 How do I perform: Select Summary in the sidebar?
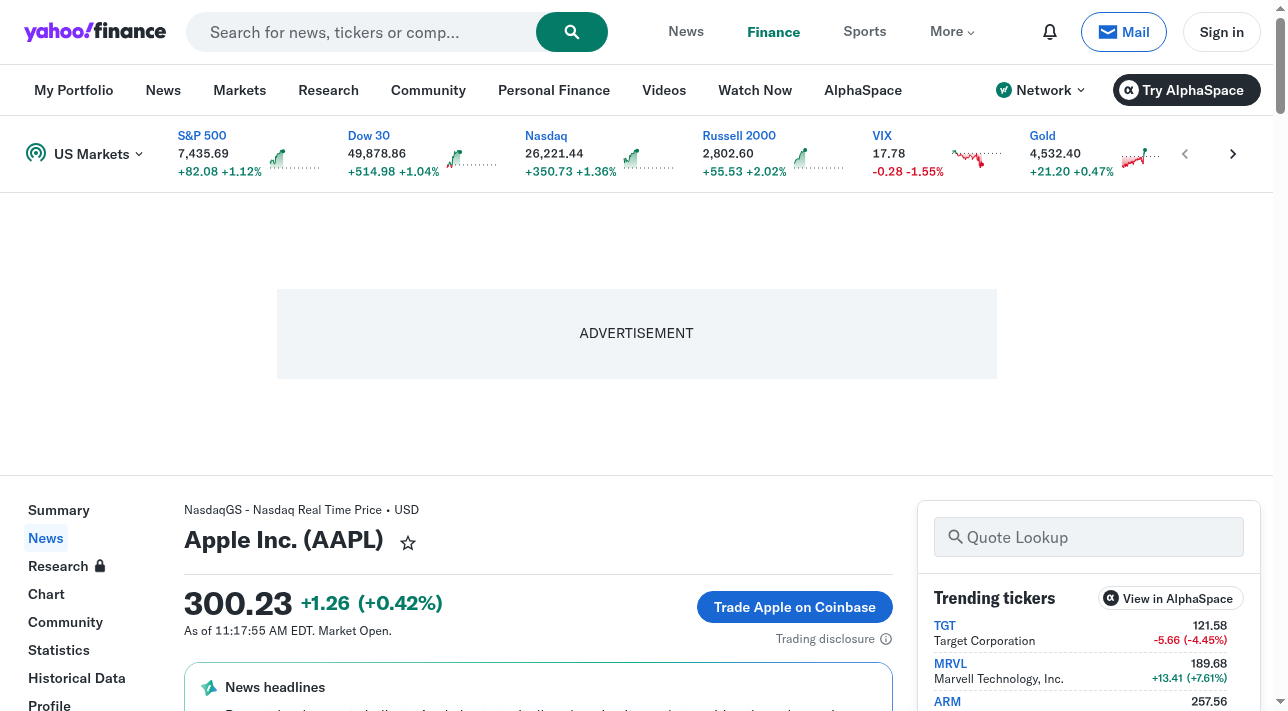(x=59, y=510)
